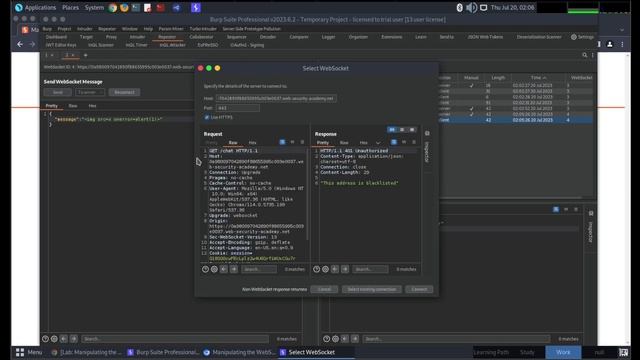Click Select existing connection button
The width and height of the screenshot is (640, 360).
click(x=372, y=289)
